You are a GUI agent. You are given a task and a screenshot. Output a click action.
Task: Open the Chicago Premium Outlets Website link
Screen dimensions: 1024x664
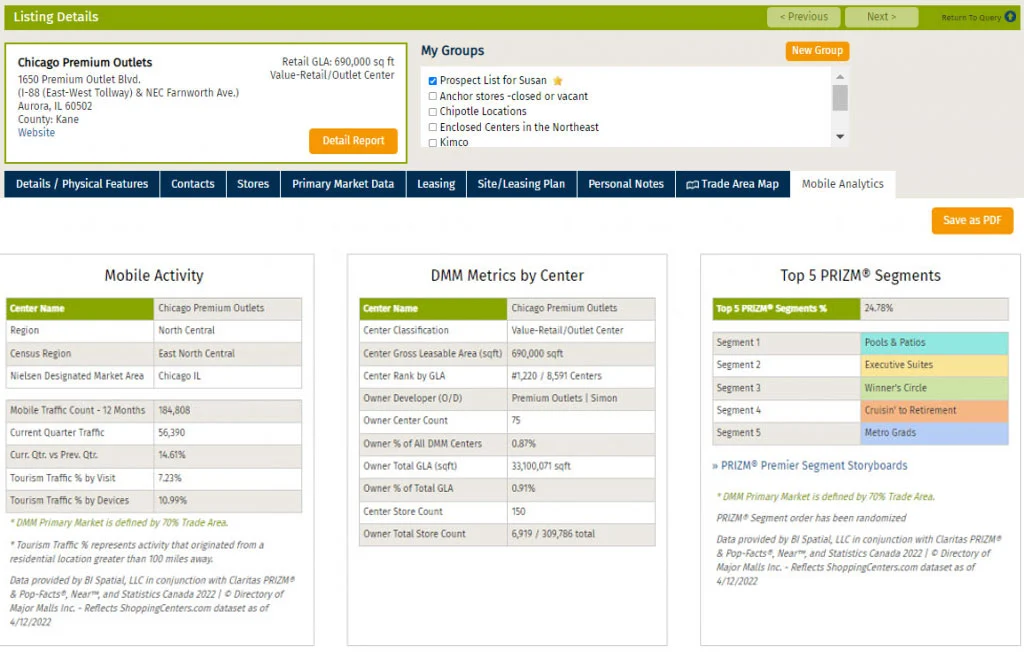37,133
